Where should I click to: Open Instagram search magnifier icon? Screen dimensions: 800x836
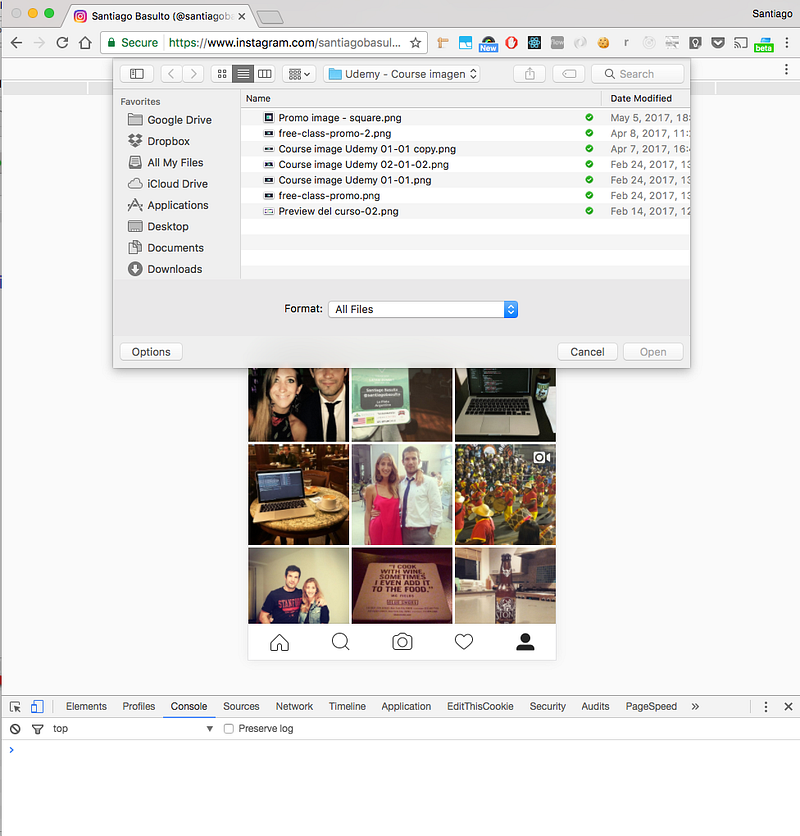click(x=340, y=642)
